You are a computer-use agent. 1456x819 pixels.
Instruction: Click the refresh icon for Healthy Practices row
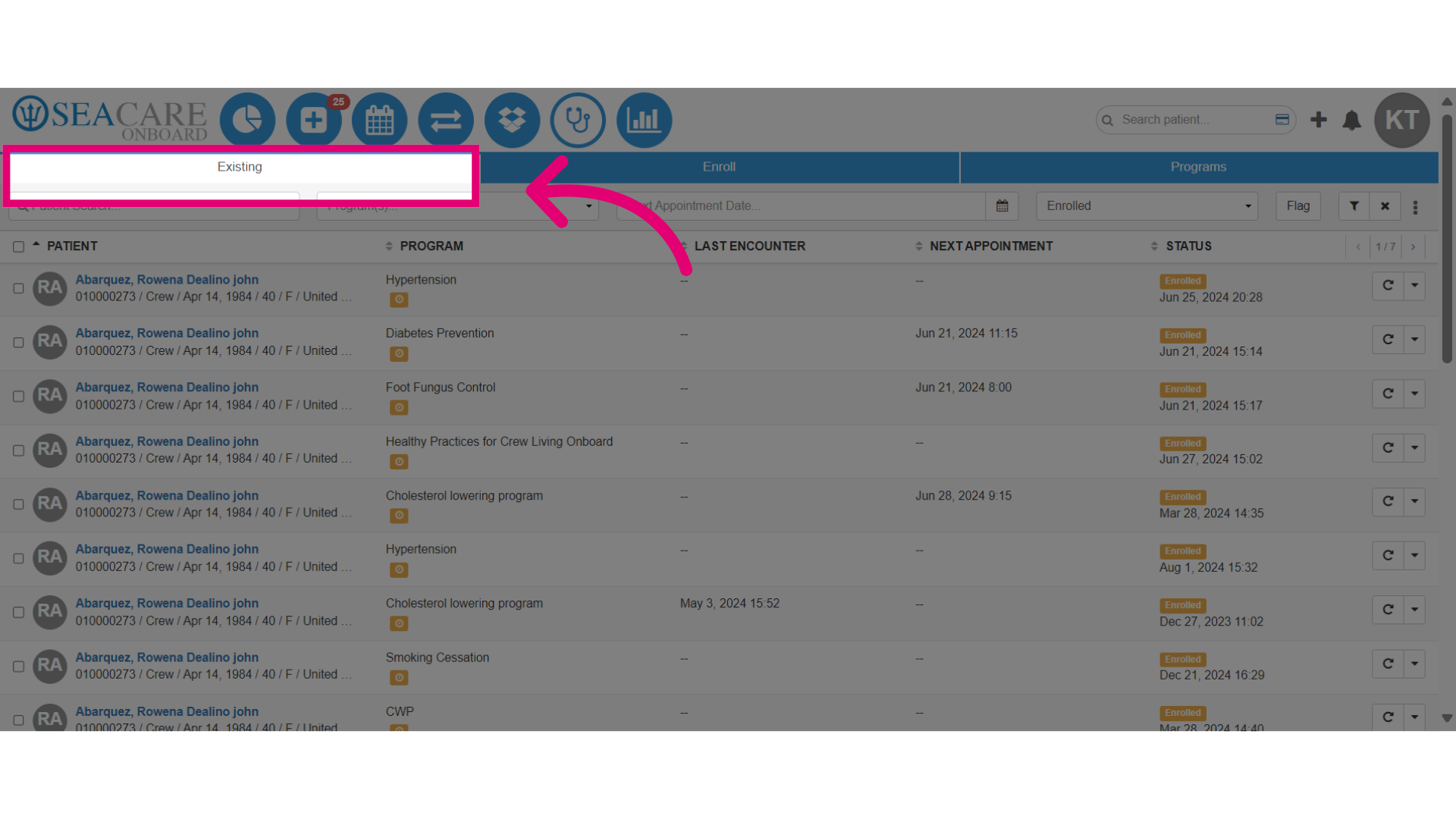tap(1388, 448)
